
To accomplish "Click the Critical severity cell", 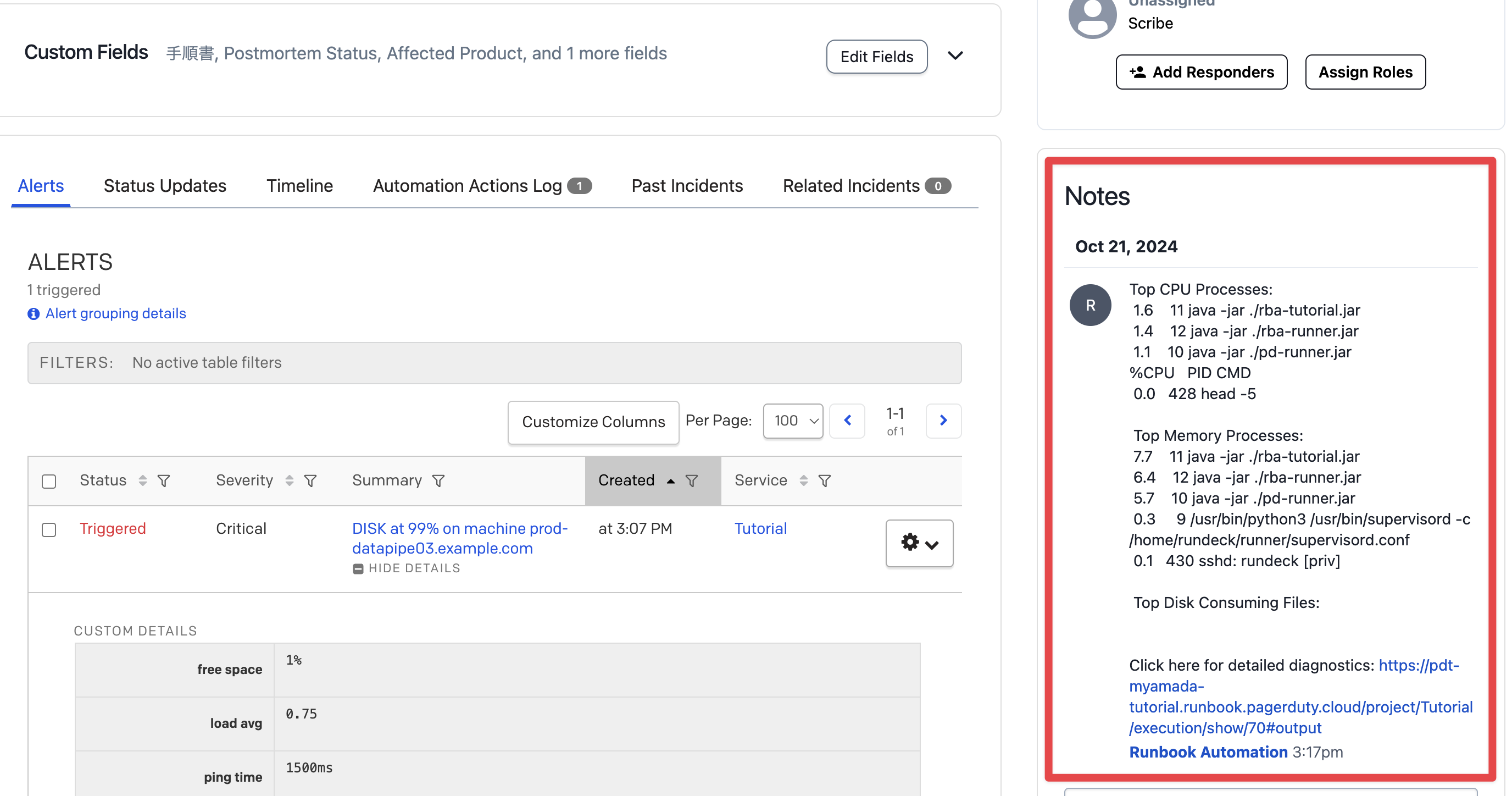I will point(241,528).
